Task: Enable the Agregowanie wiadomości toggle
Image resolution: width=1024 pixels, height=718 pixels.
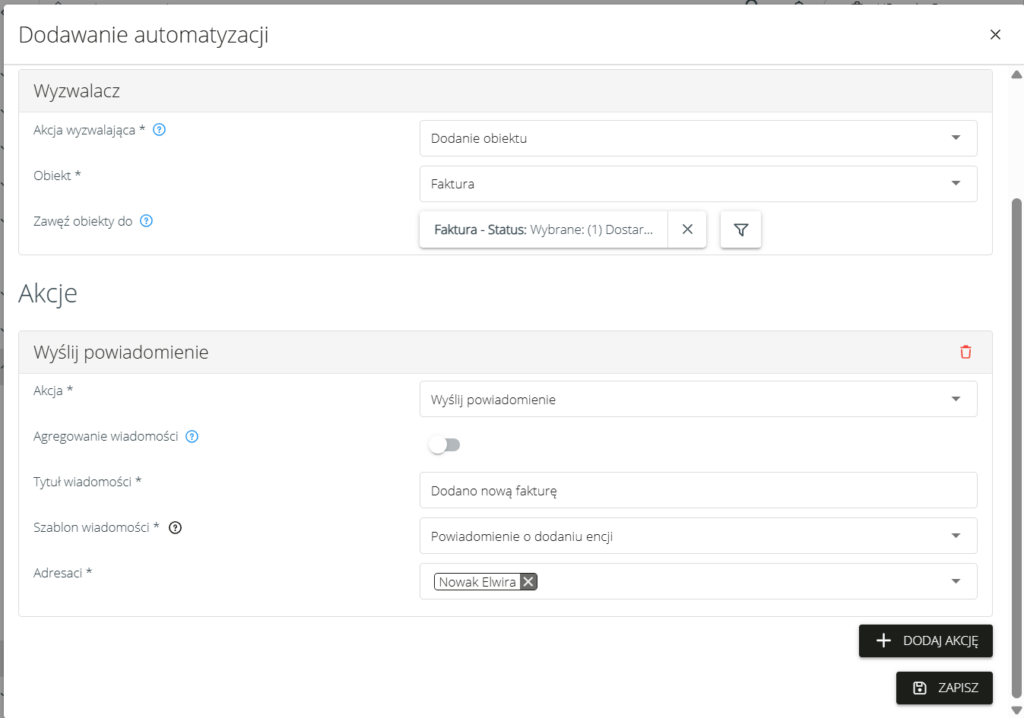Action: click(x=444, y=445)
